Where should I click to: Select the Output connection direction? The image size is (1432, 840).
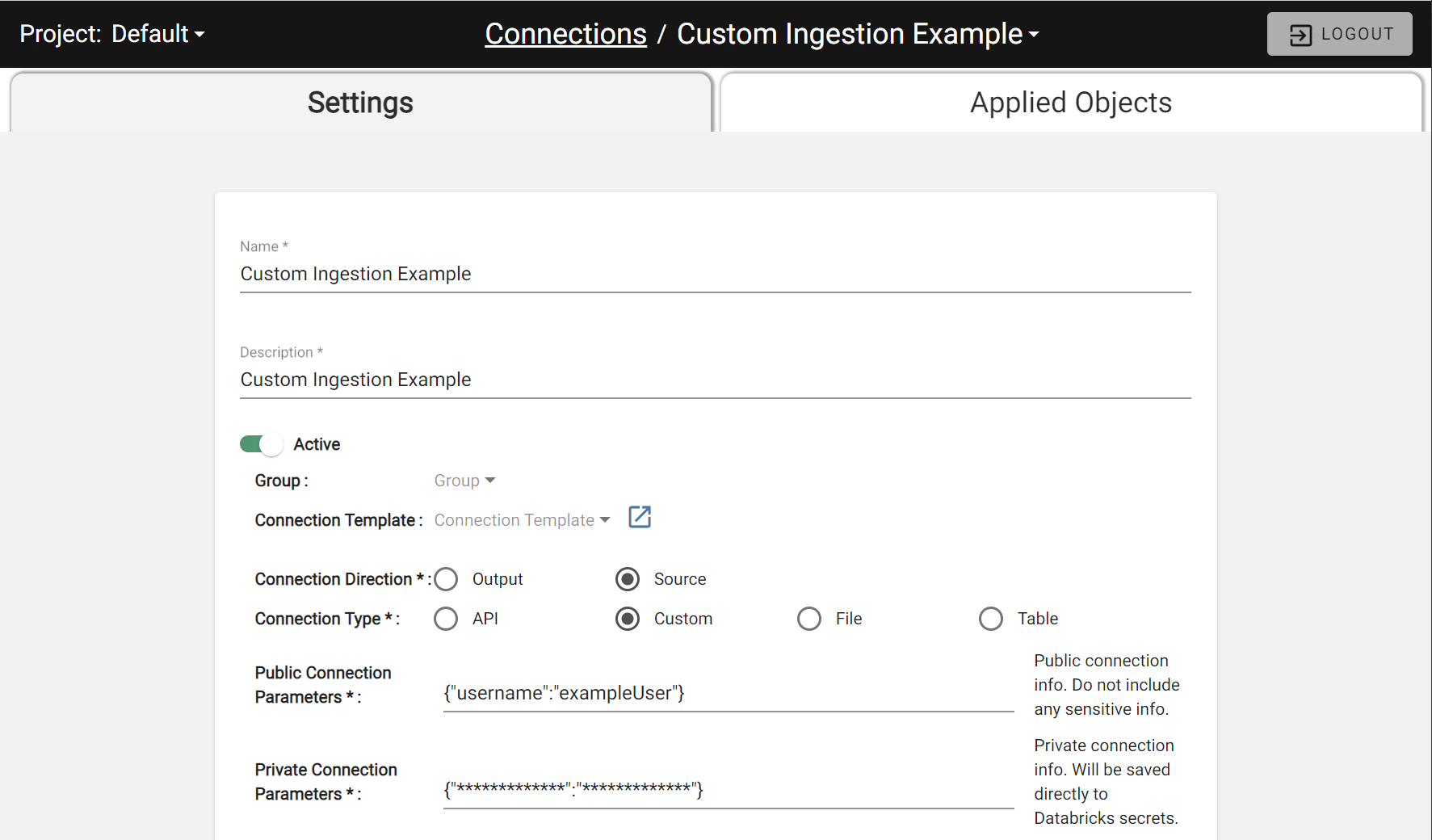(x=446, y=579)
